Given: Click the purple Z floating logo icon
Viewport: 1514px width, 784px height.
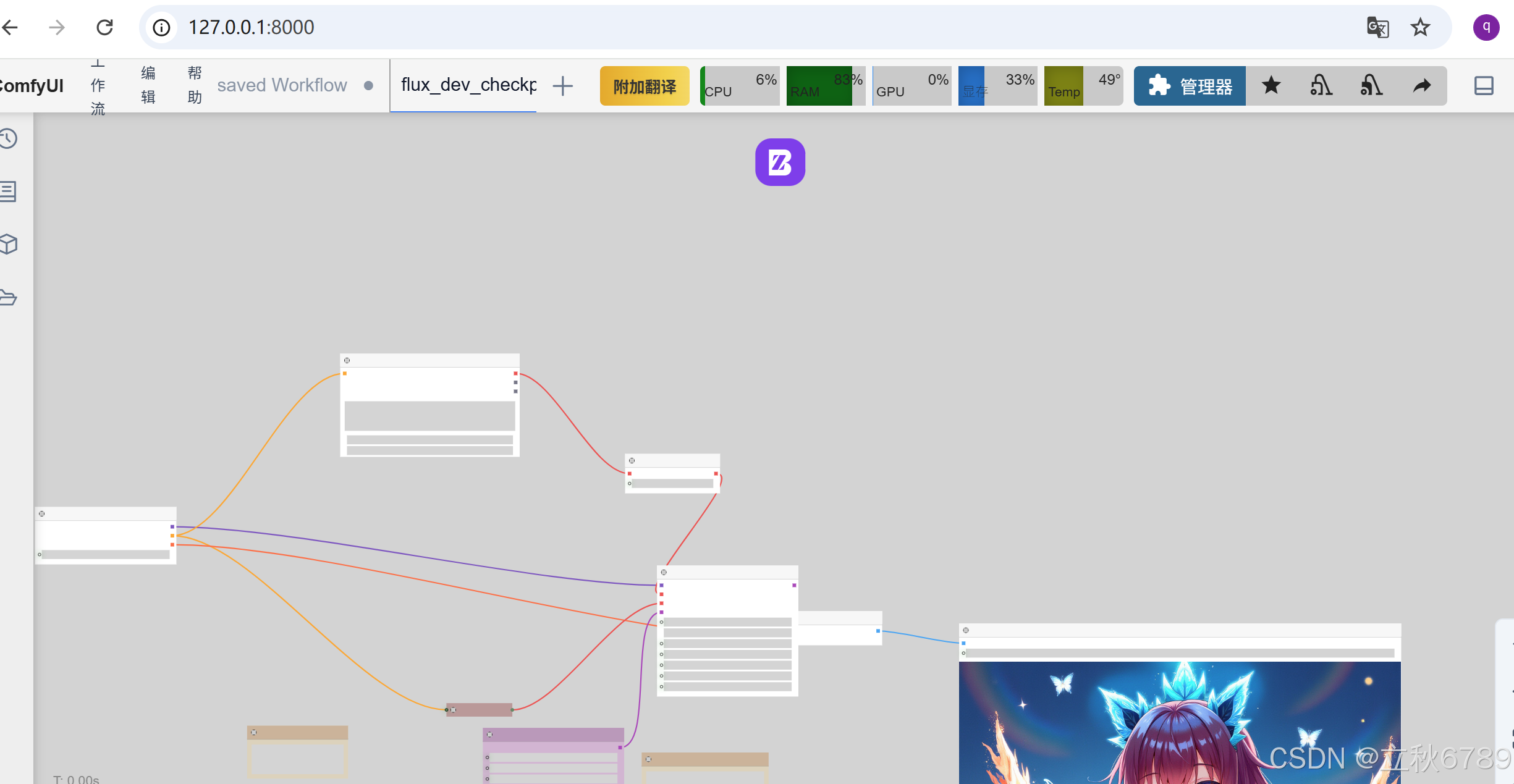Looking at the screenshot, I should [780, 162].
